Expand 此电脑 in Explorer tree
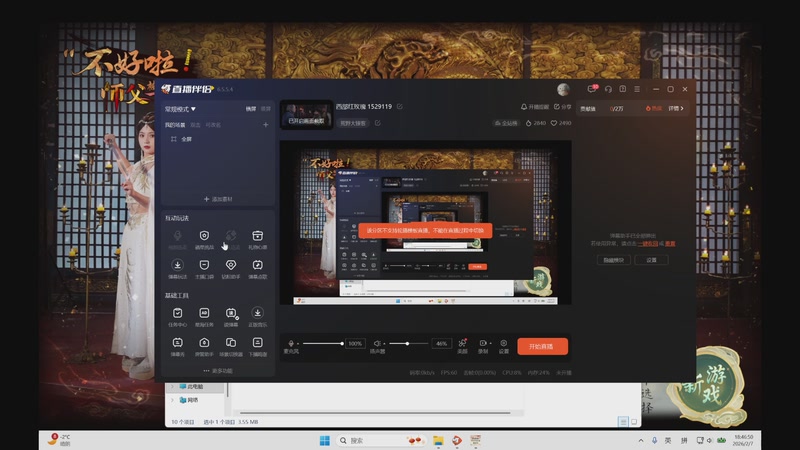800x450 pixels. click(172, 387)
